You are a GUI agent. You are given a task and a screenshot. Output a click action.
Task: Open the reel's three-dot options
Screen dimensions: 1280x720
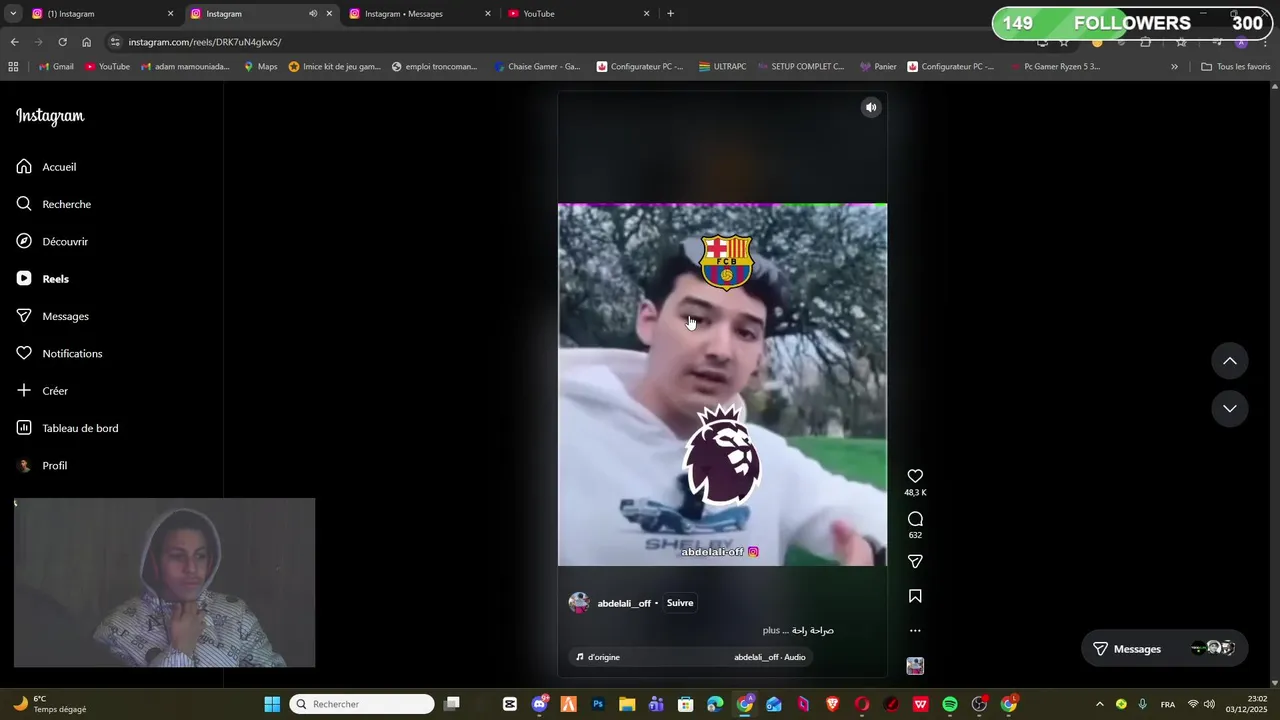(915, 631)
